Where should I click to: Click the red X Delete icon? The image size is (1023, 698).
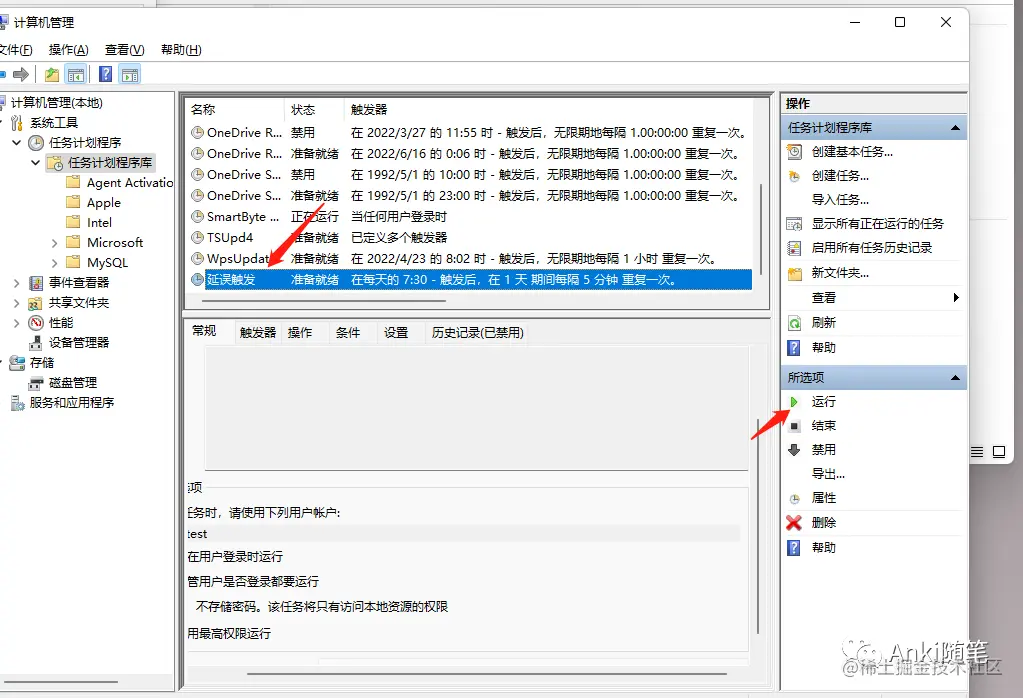pyautogui.click(x=794, y=523)
